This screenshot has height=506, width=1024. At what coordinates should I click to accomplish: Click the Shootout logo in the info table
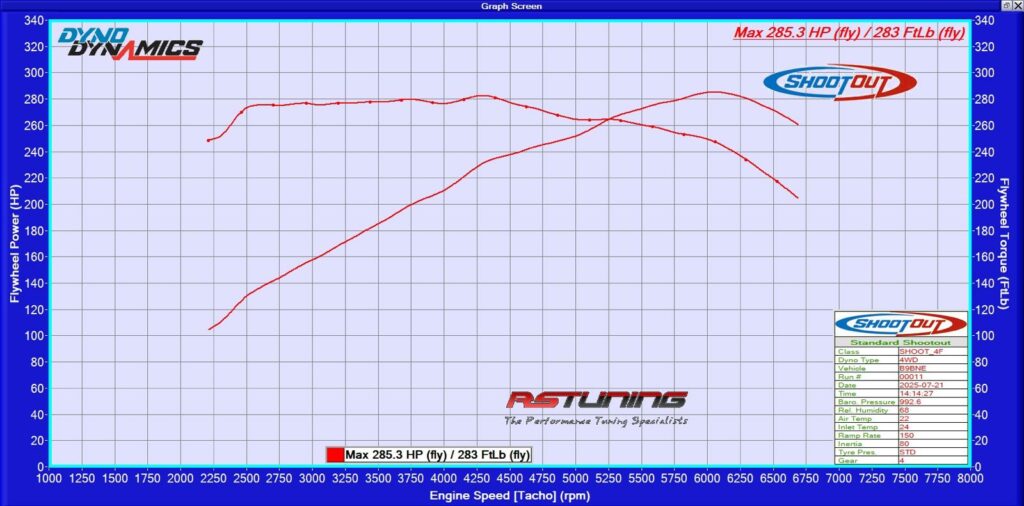[x=900, y=324]
